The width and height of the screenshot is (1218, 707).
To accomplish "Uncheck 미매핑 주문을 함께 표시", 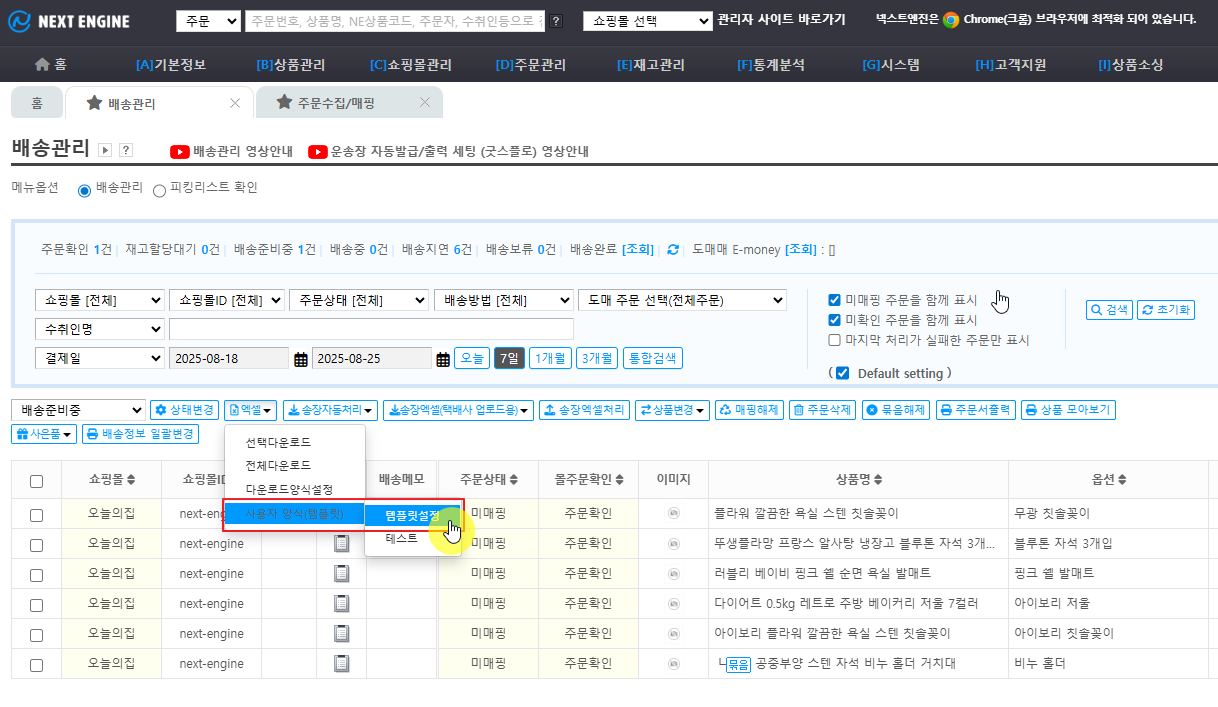I will [834, 300].
